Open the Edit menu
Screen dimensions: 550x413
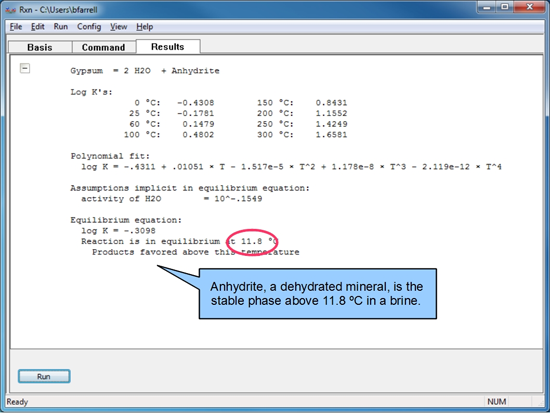38,27
